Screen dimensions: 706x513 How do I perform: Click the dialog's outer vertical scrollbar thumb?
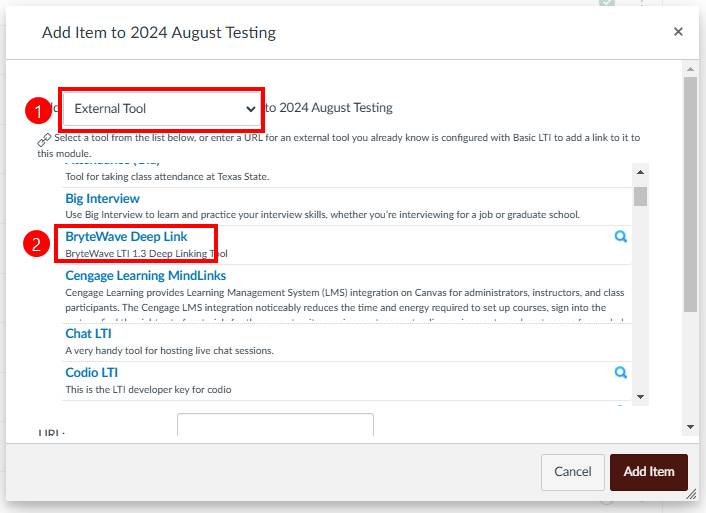pos(689,190)
